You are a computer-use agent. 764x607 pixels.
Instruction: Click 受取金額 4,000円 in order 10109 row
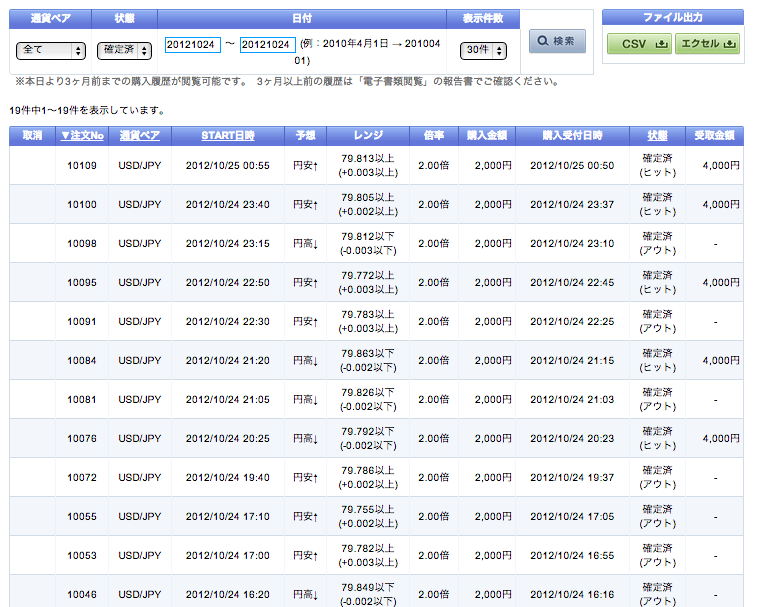pos(721,166)
